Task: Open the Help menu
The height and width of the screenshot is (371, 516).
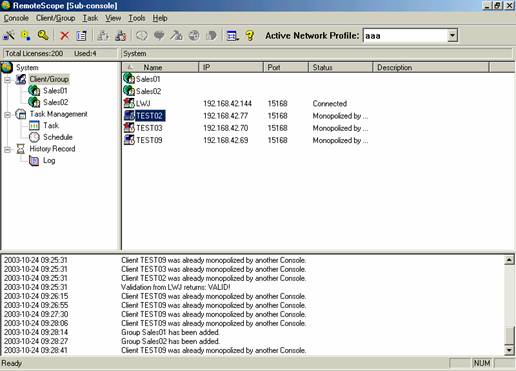Action: 160,18
